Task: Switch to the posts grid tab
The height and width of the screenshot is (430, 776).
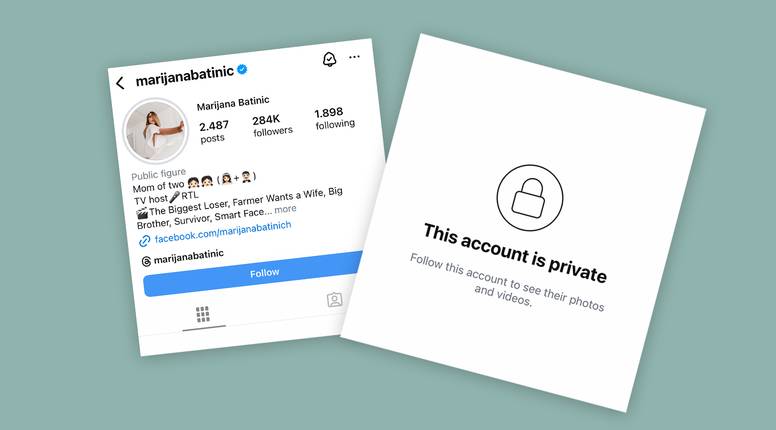Action: pos(203,314)
